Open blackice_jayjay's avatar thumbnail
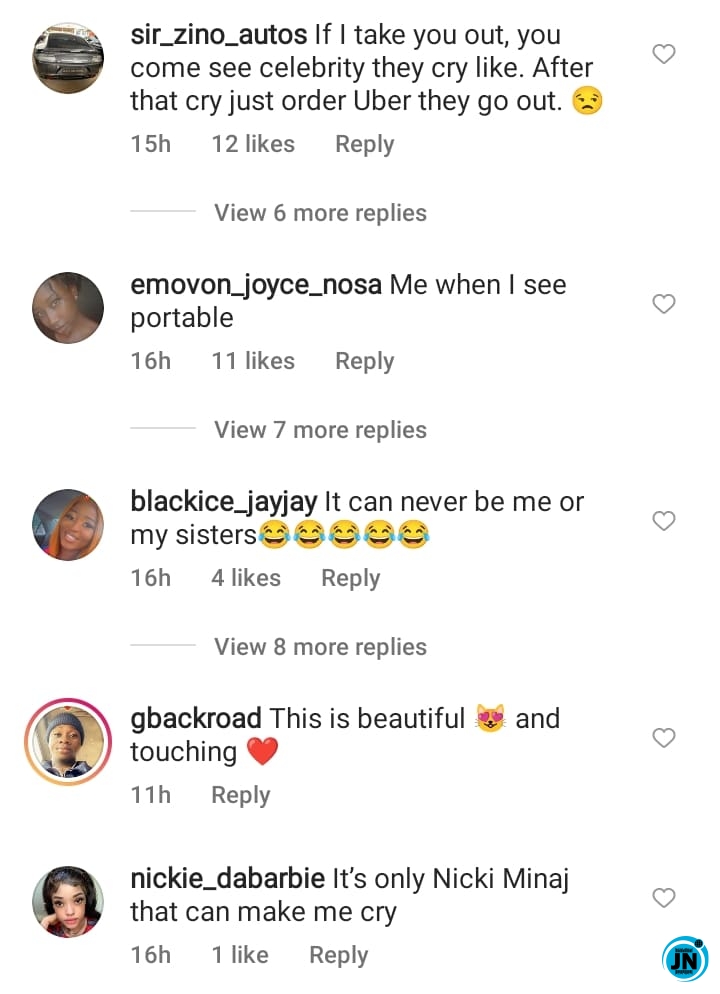Image resolution: width=720 pixels, height=994 pixels. 68,525
